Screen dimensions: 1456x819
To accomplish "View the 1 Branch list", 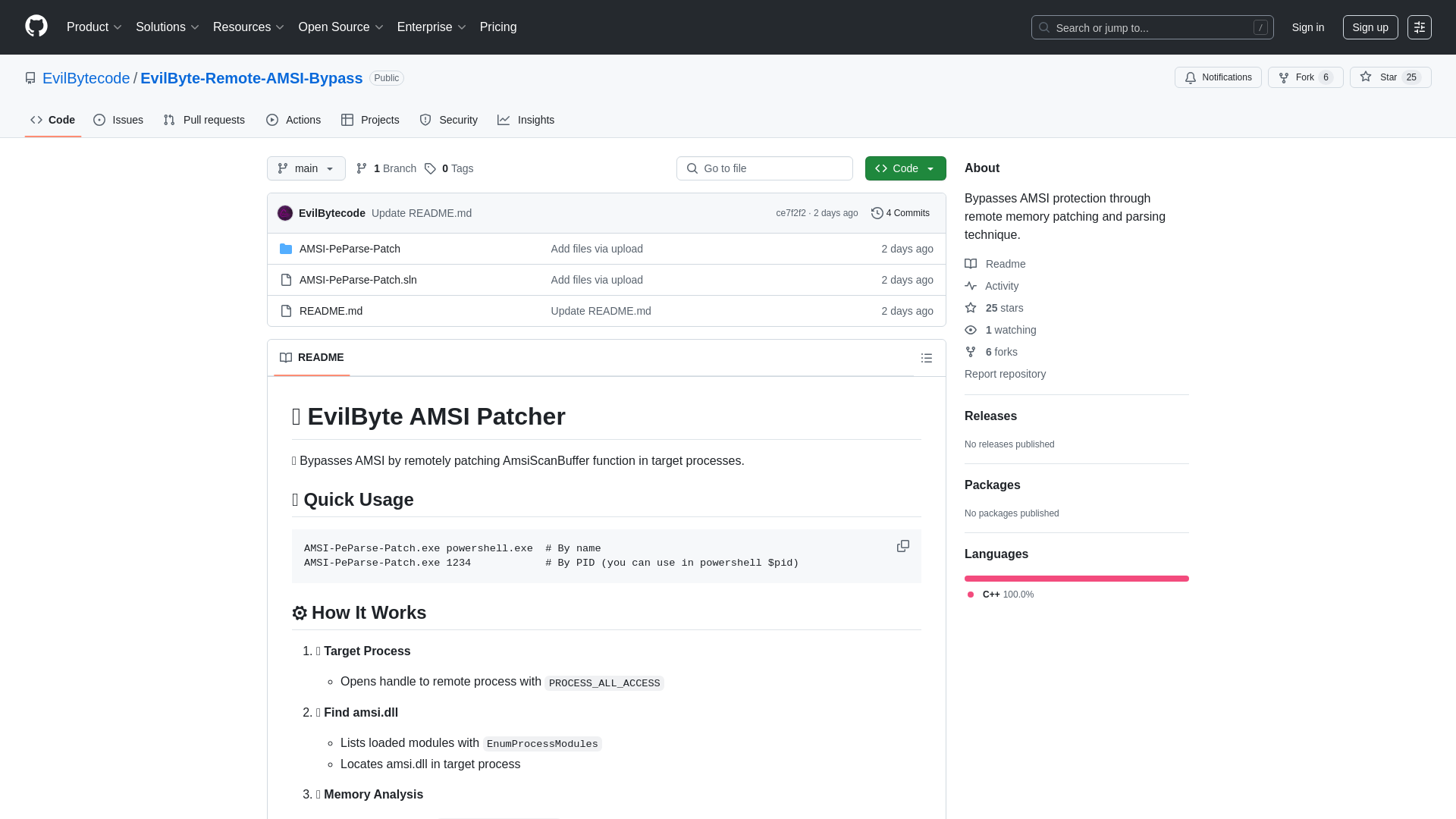I will point(386,168).
